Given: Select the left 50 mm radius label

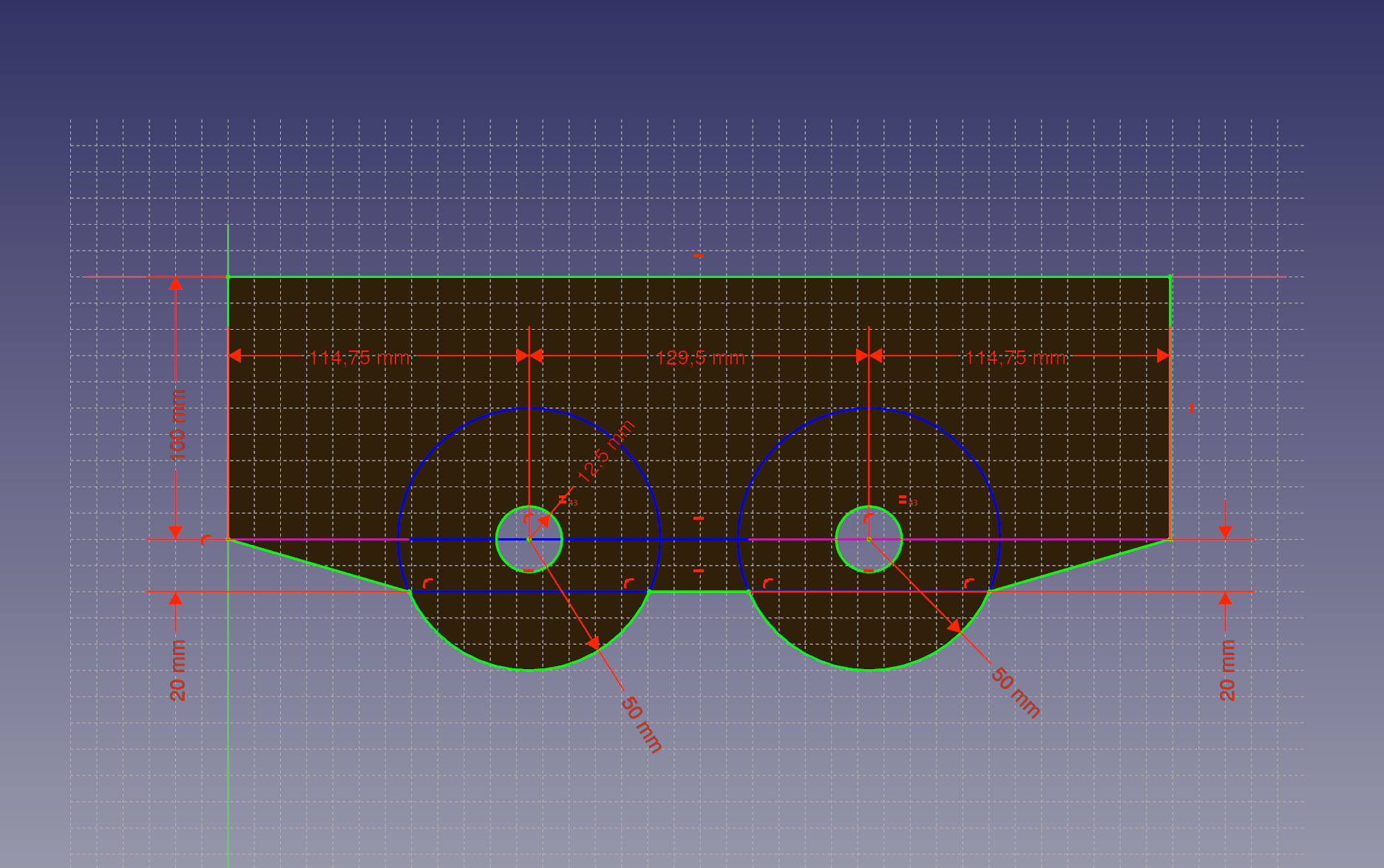Looking at the screenshot, I should (x=641, y=724).
